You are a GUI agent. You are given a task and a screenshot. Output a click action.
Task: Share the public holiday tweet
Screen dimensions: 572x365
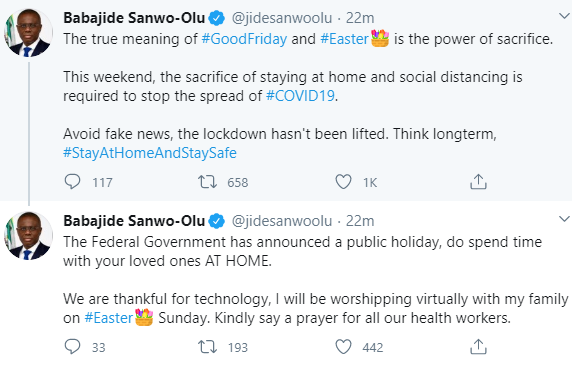point(478,347)
